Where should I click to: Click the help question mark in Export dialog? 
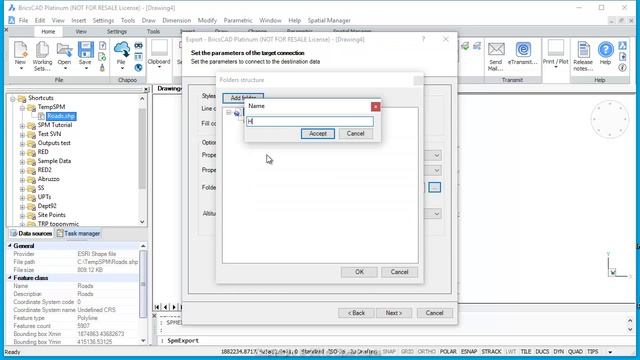click(423, 39)
